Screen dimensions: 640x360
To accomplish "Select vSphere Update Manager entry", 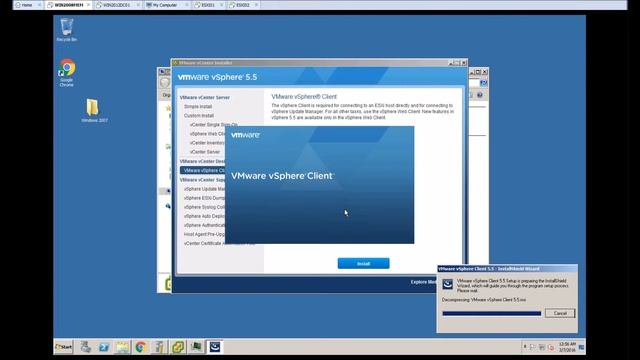I will click(204, 189).
